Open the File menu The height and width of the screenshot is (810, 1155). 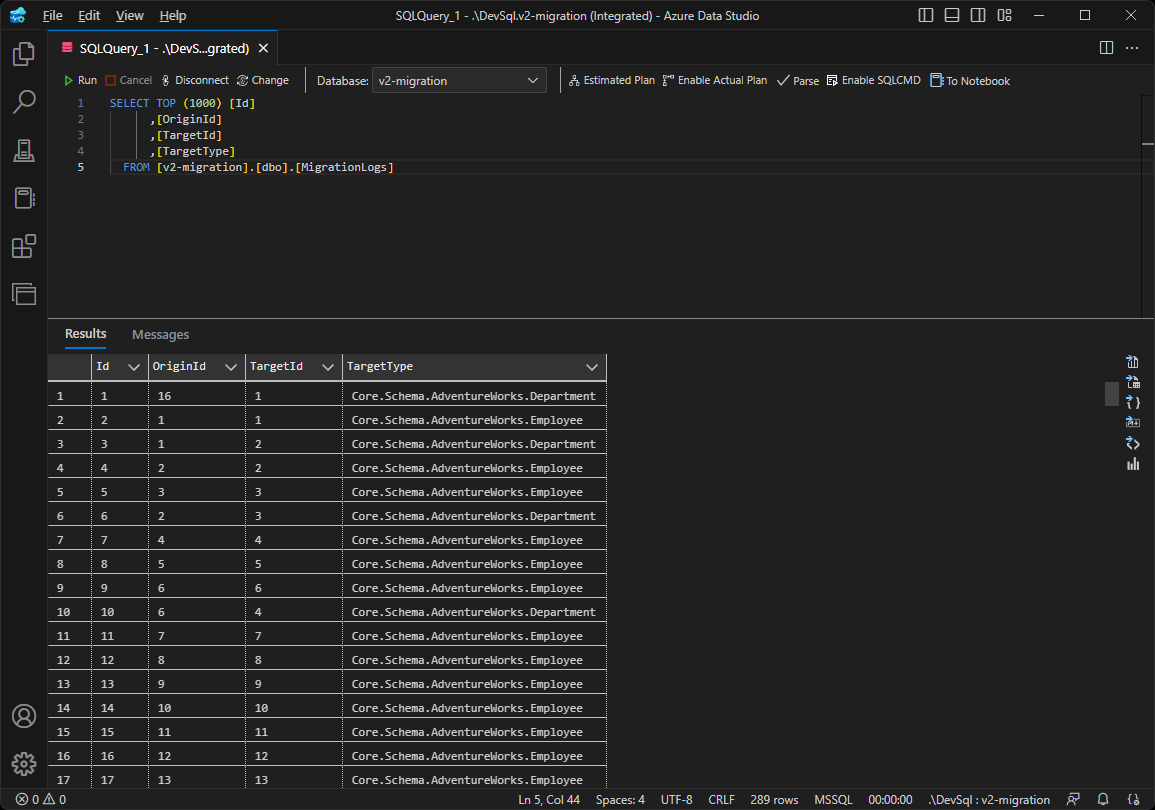(52, 15)
